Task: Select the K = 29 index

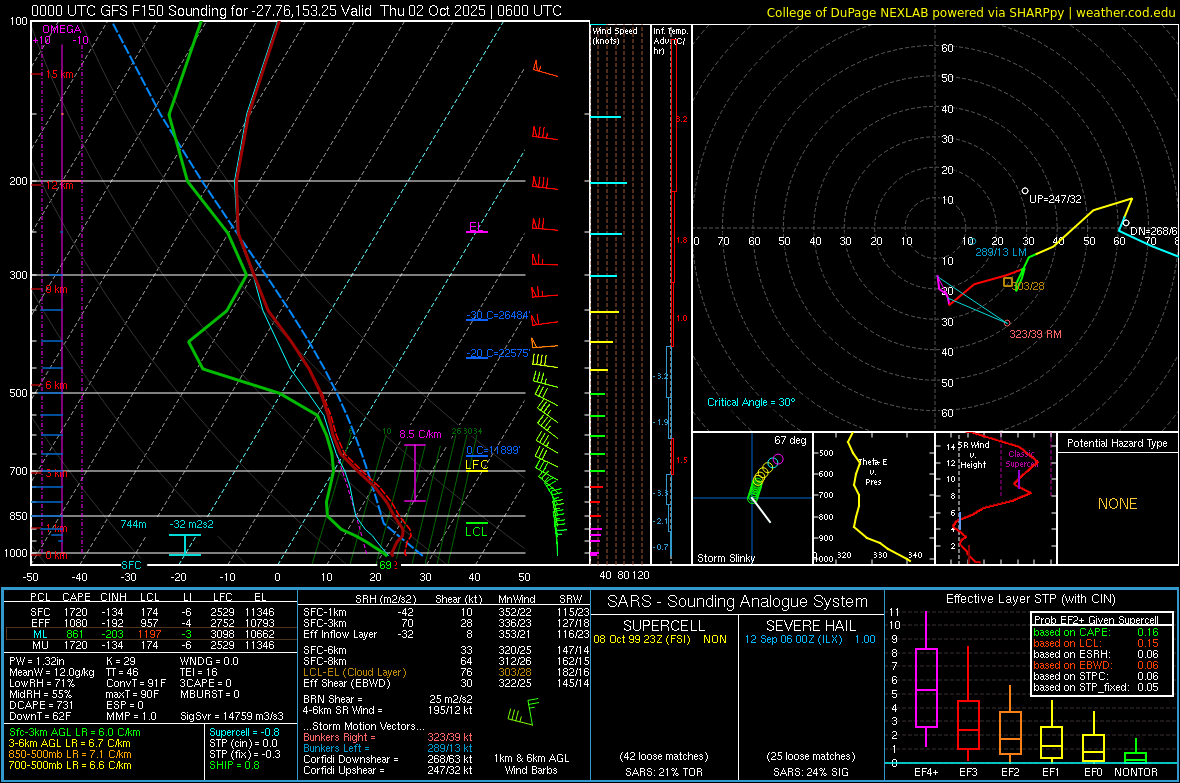Action: click(x=121, y=661)
